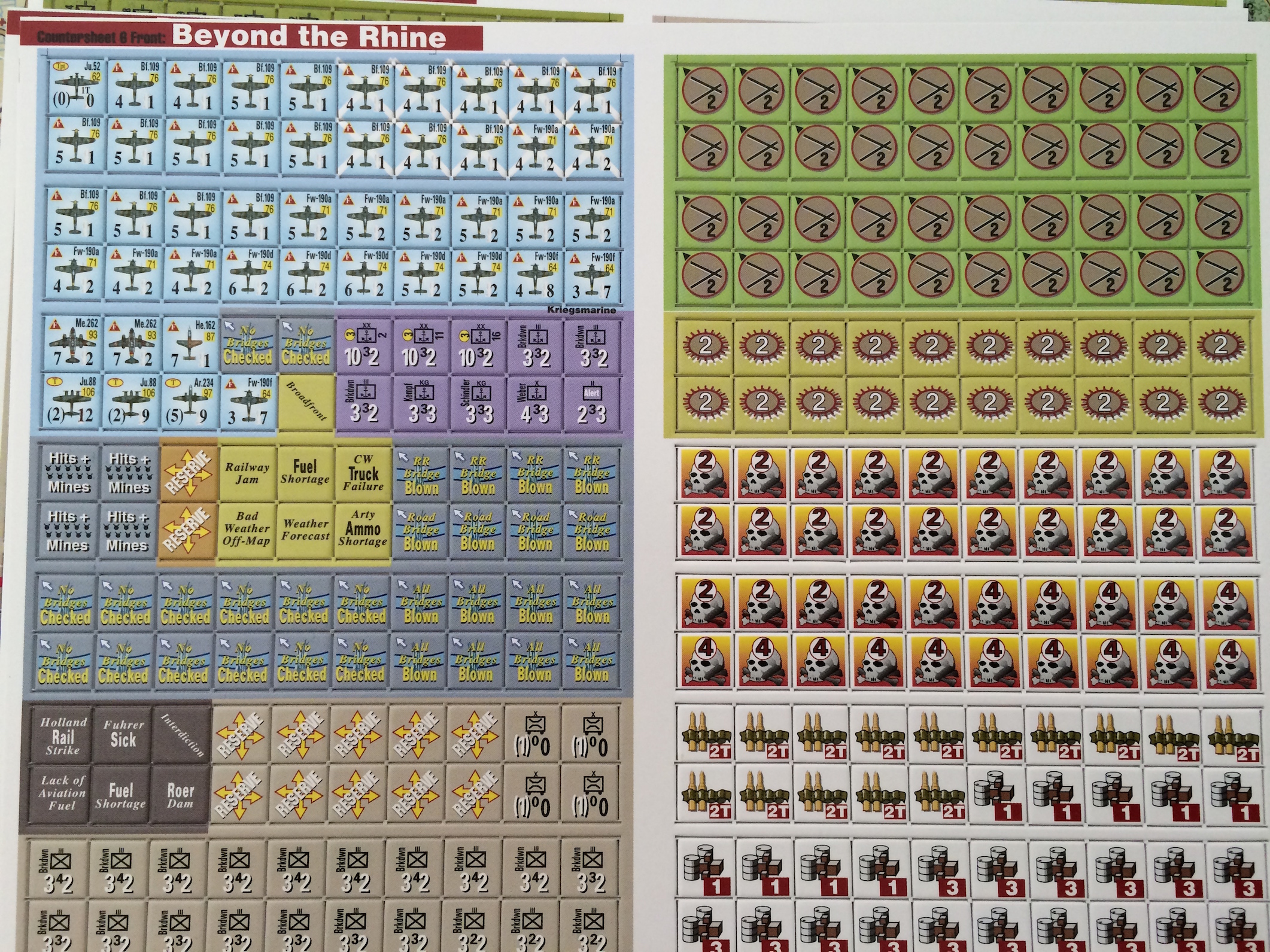Screen dimensions: 1270x952
Task: Select the Roer Dam counter
Action: [180, 794]
